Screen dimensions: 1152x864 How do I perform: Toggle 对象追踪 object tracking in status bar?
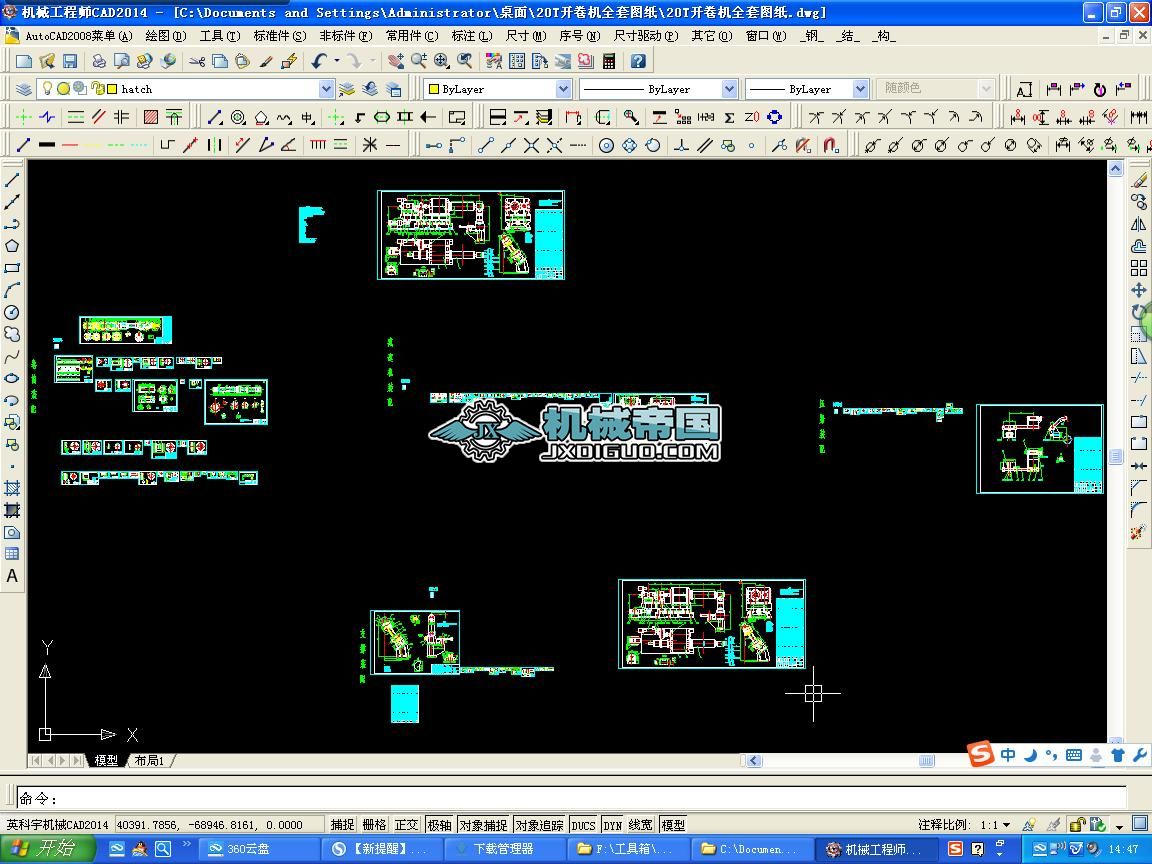[x=539, y=825]
